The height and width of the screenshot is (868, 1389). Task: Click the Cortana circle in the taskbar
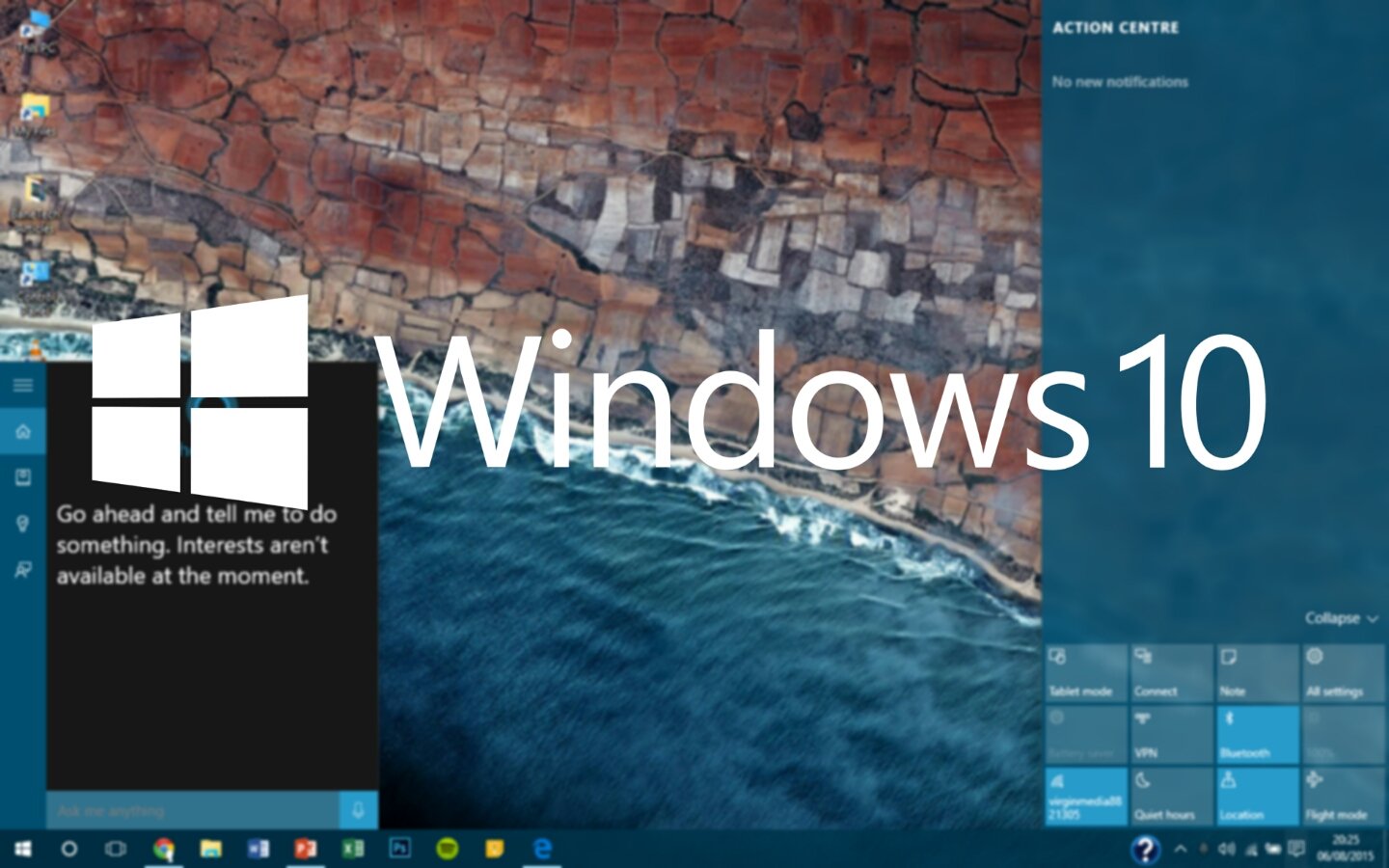(x=68, y=849)
